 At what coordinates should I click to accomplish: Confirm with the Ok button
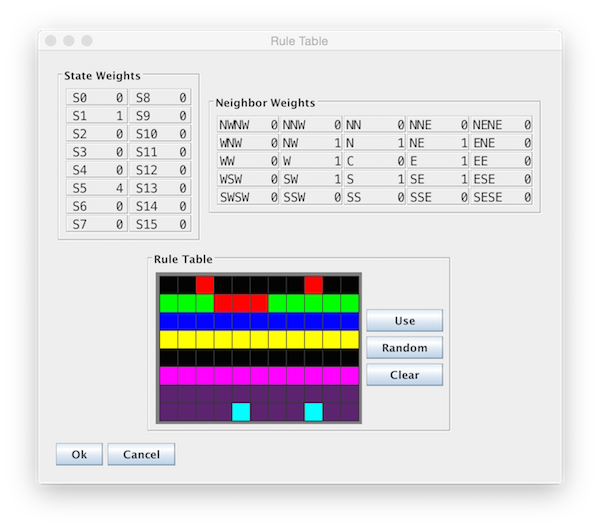point(79,454)
